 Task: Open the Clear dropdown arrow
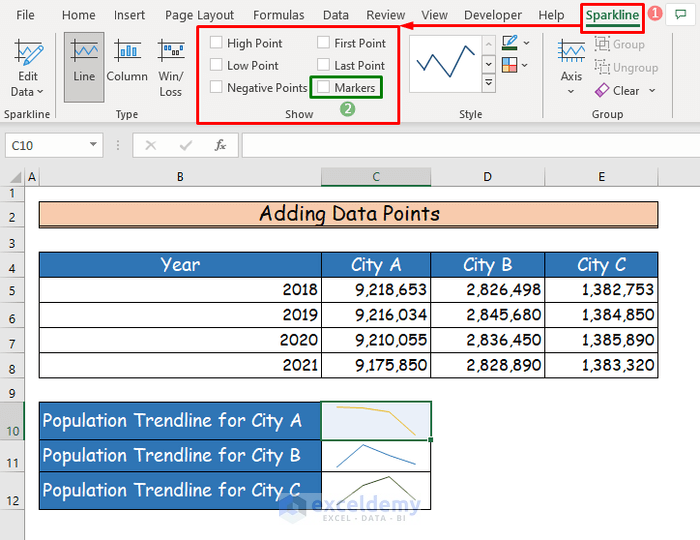[x=653, y=90]
